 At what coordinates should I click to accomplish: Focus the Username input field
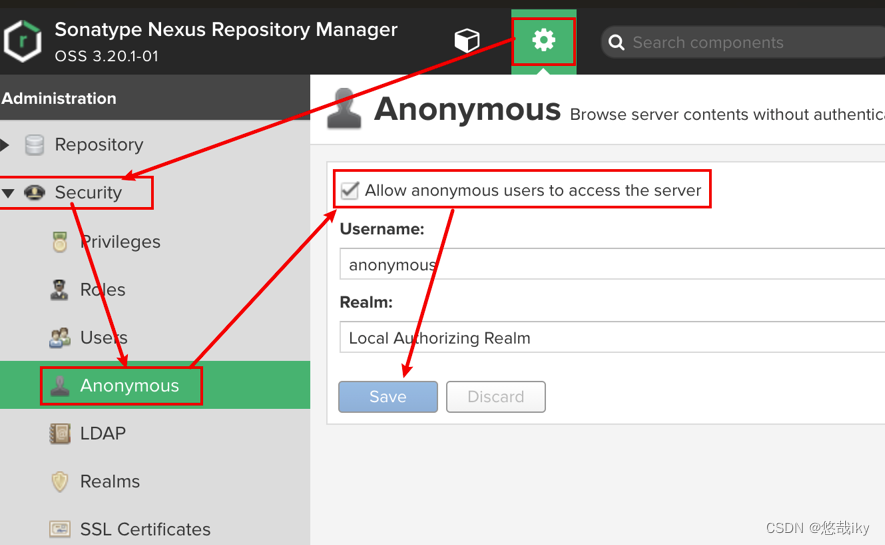(612, 263)
